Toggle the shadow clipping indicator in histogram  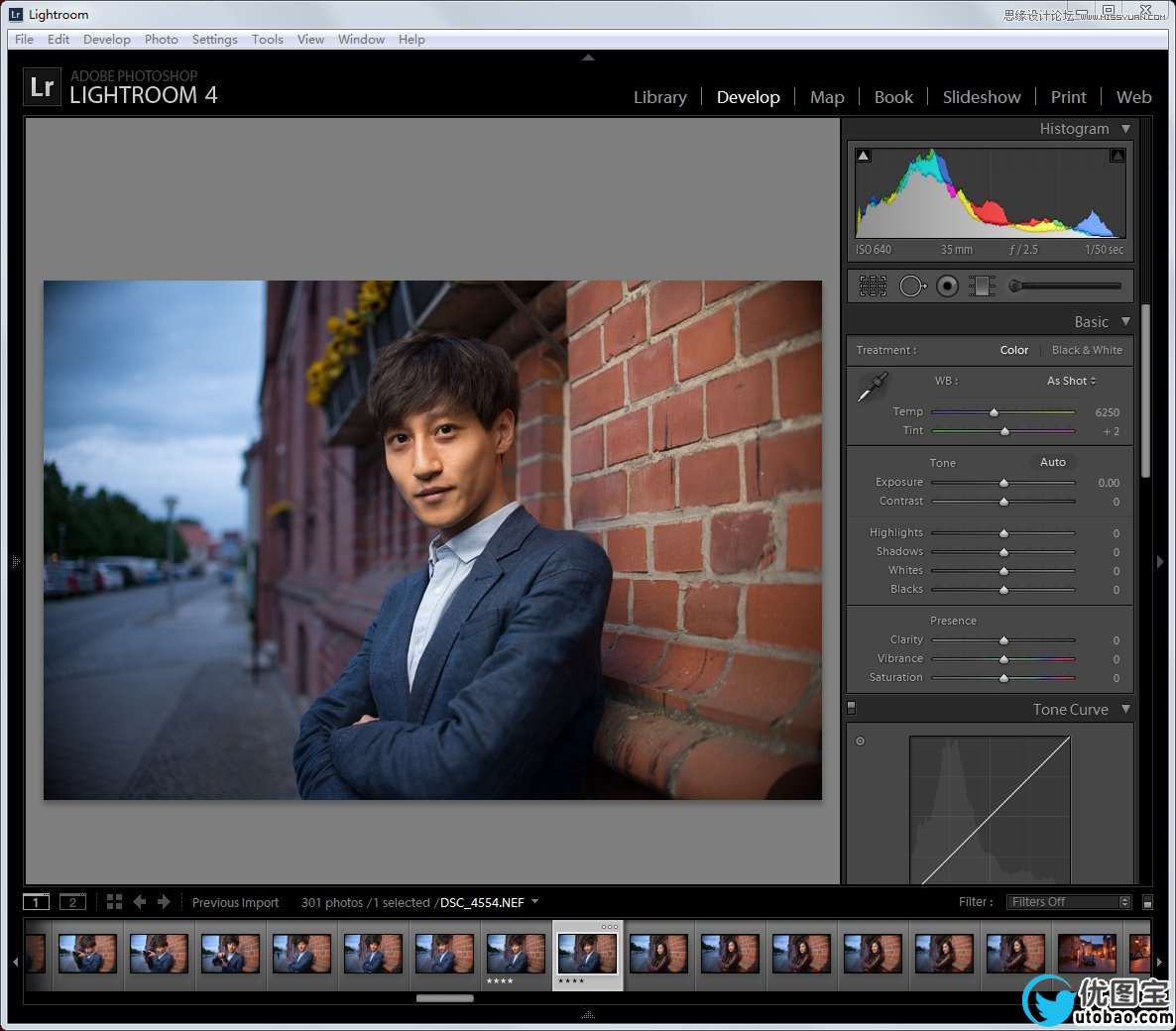864,156
